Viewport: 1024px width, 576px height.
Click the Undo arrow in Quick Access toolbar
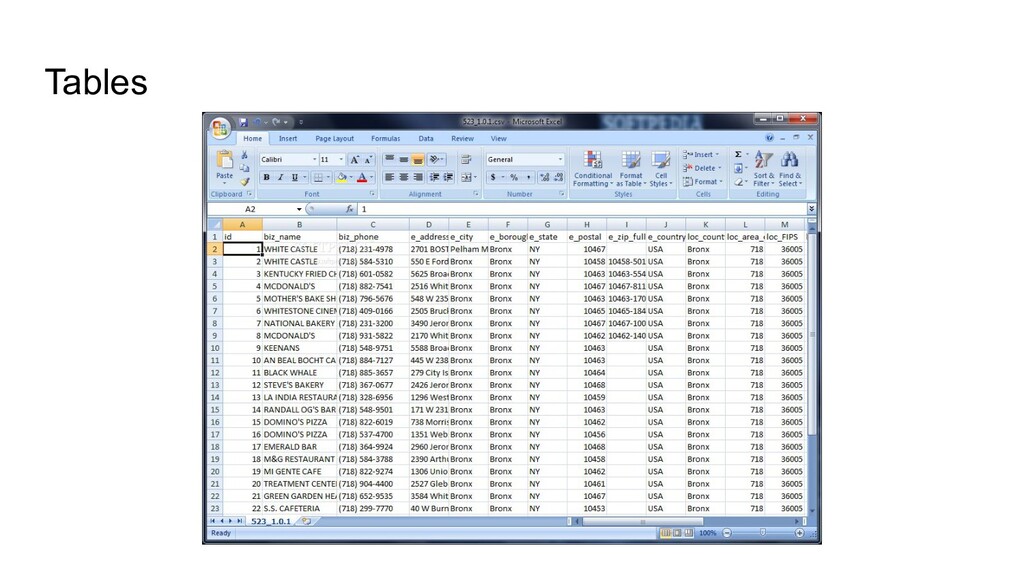pos(257,122)
